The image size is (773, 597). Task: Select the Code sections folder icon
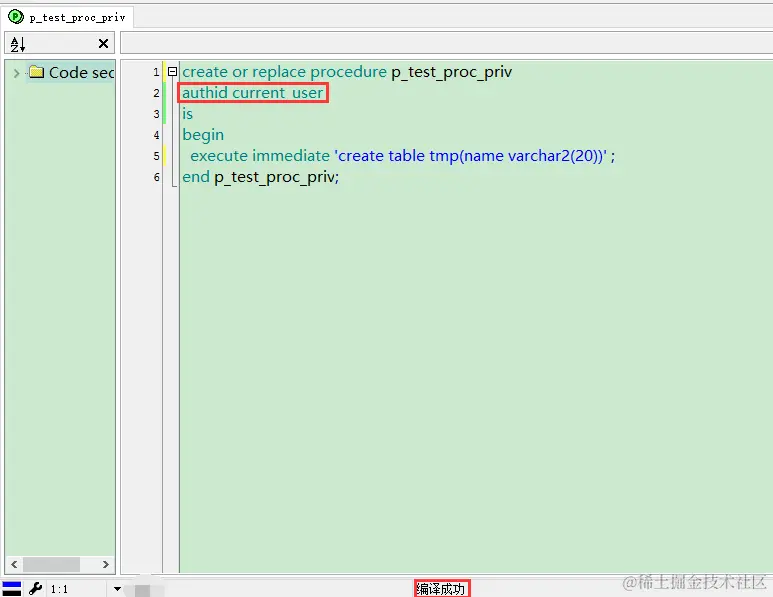click(36, 72)
